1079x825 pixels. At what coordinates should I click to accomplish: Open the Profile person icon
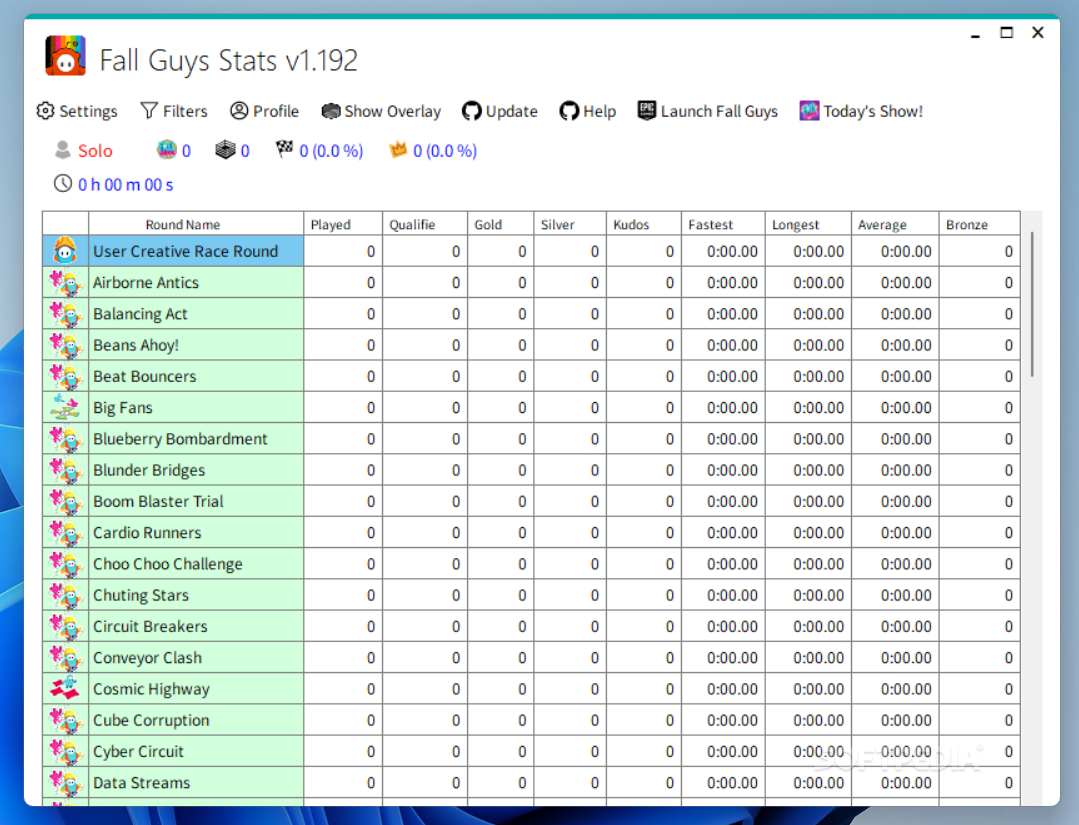(x=239, y=111)
